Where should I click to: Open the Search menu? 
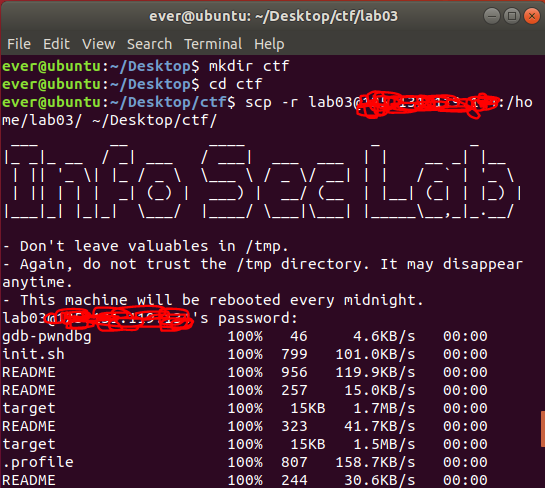[149, 44]
